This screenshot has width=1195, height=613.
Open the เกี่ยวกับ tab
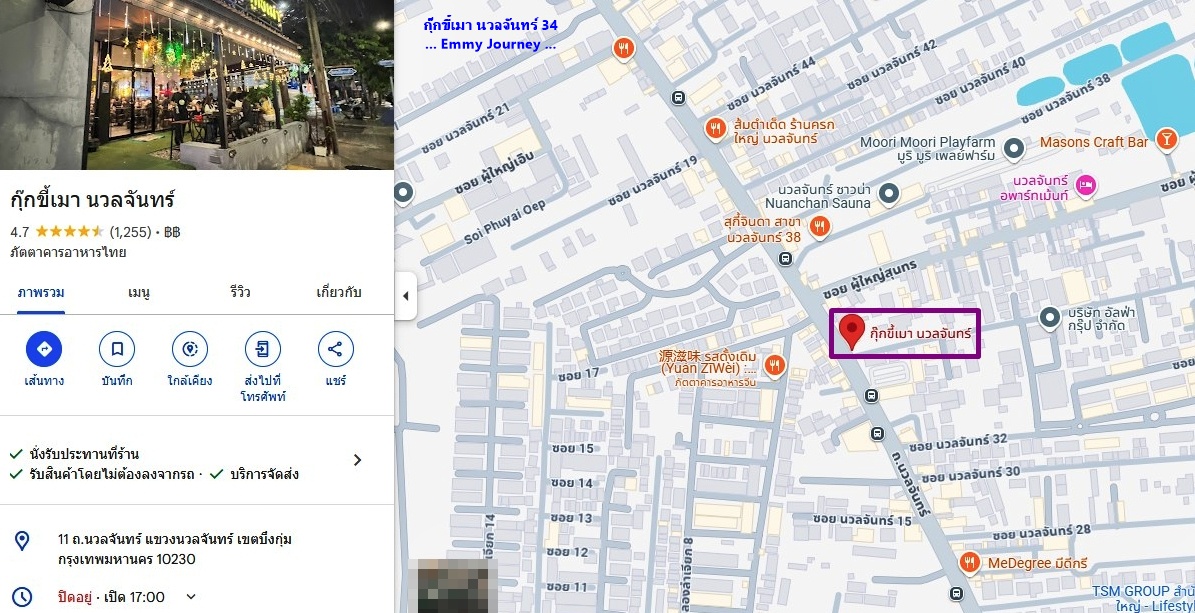pos(338,293)
